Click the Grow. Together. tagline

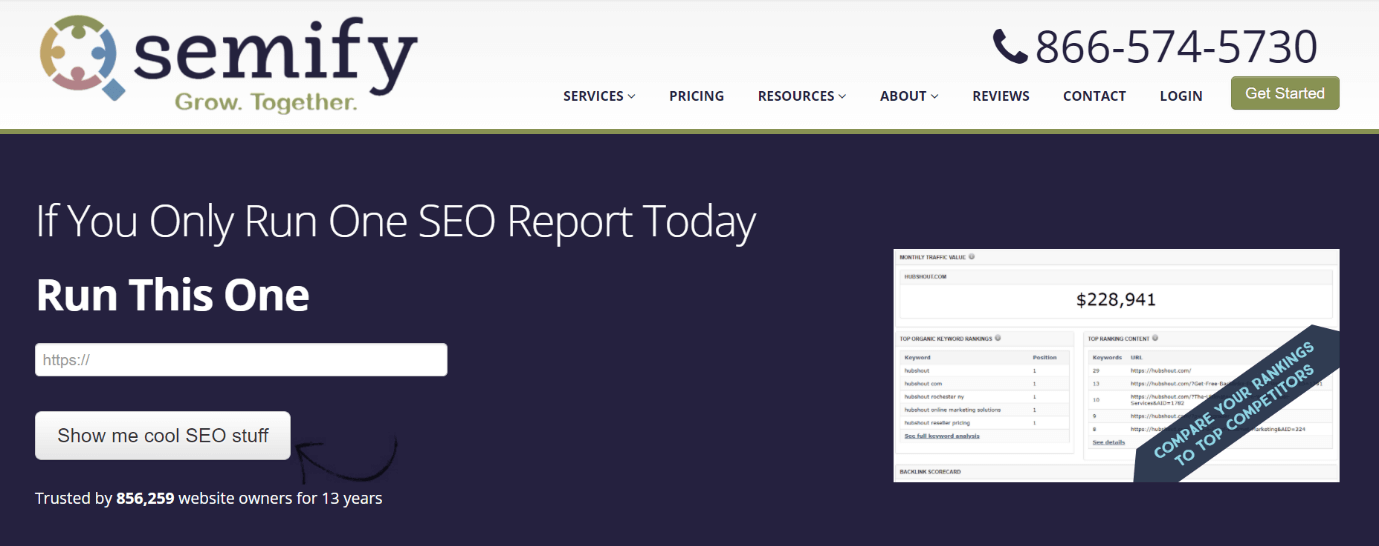point(265,102)
